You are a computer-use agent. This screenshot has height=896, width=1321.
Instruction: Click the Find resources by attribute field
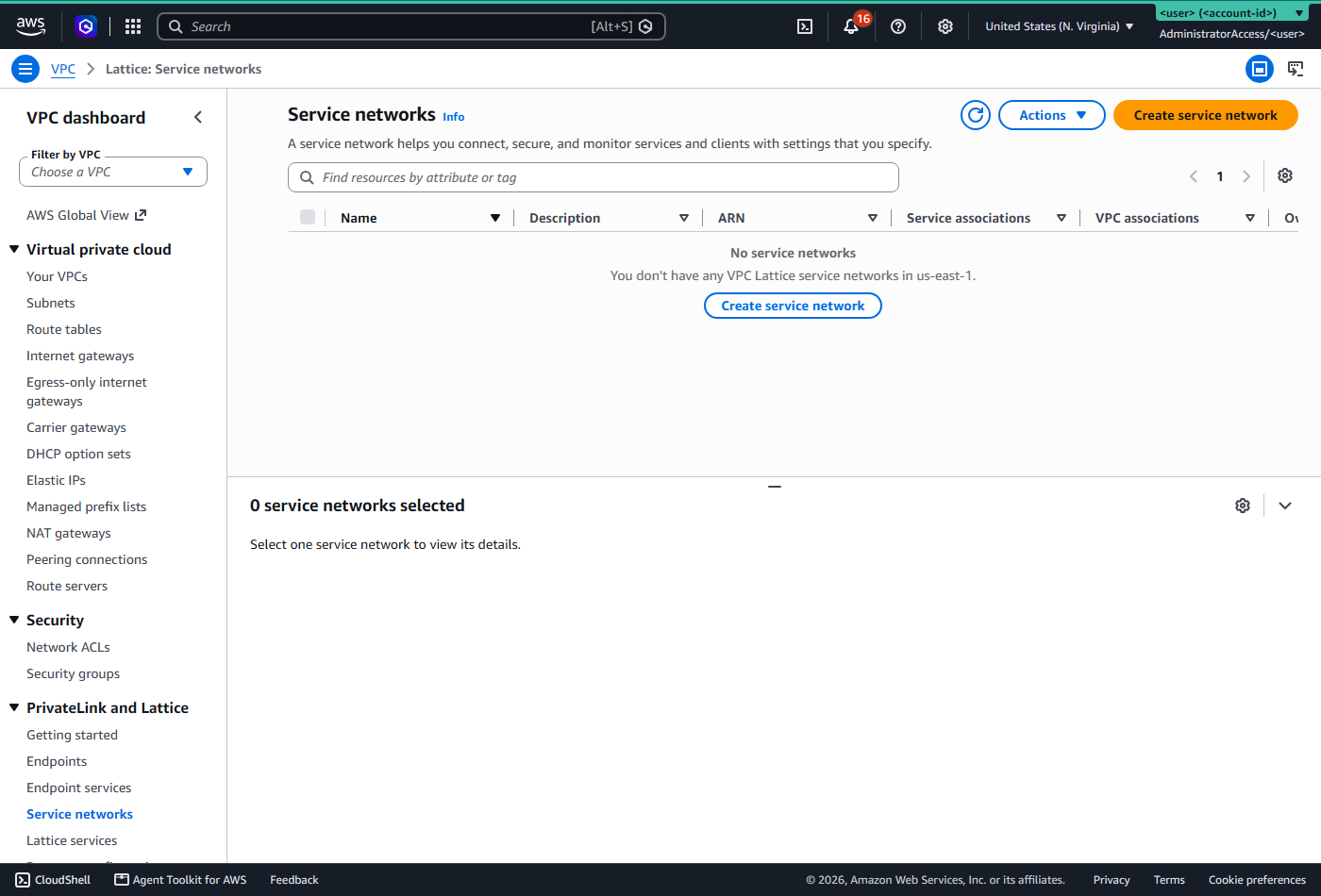(x=594, y=177)
